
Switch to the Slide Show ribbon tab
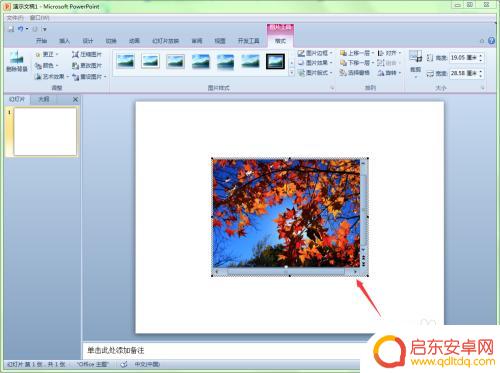pyautogui.click(x=166, y=41)
